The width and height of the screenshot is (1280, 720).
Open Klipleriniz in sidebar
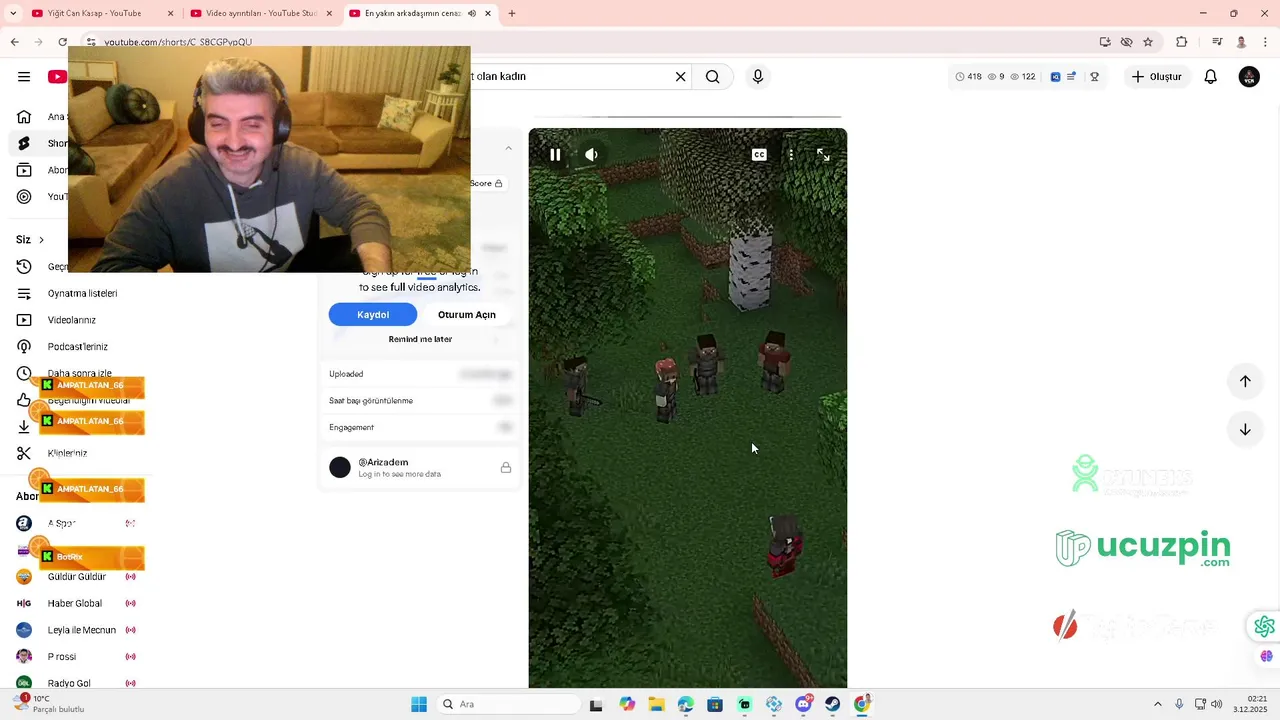point(70,453)
